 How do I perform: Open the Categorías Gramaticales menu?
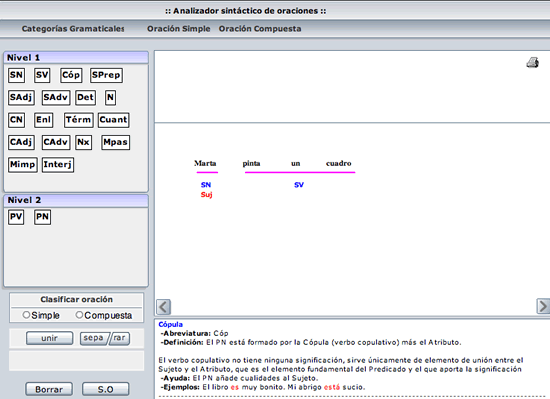pyautogui.click(x=73, y=29)
